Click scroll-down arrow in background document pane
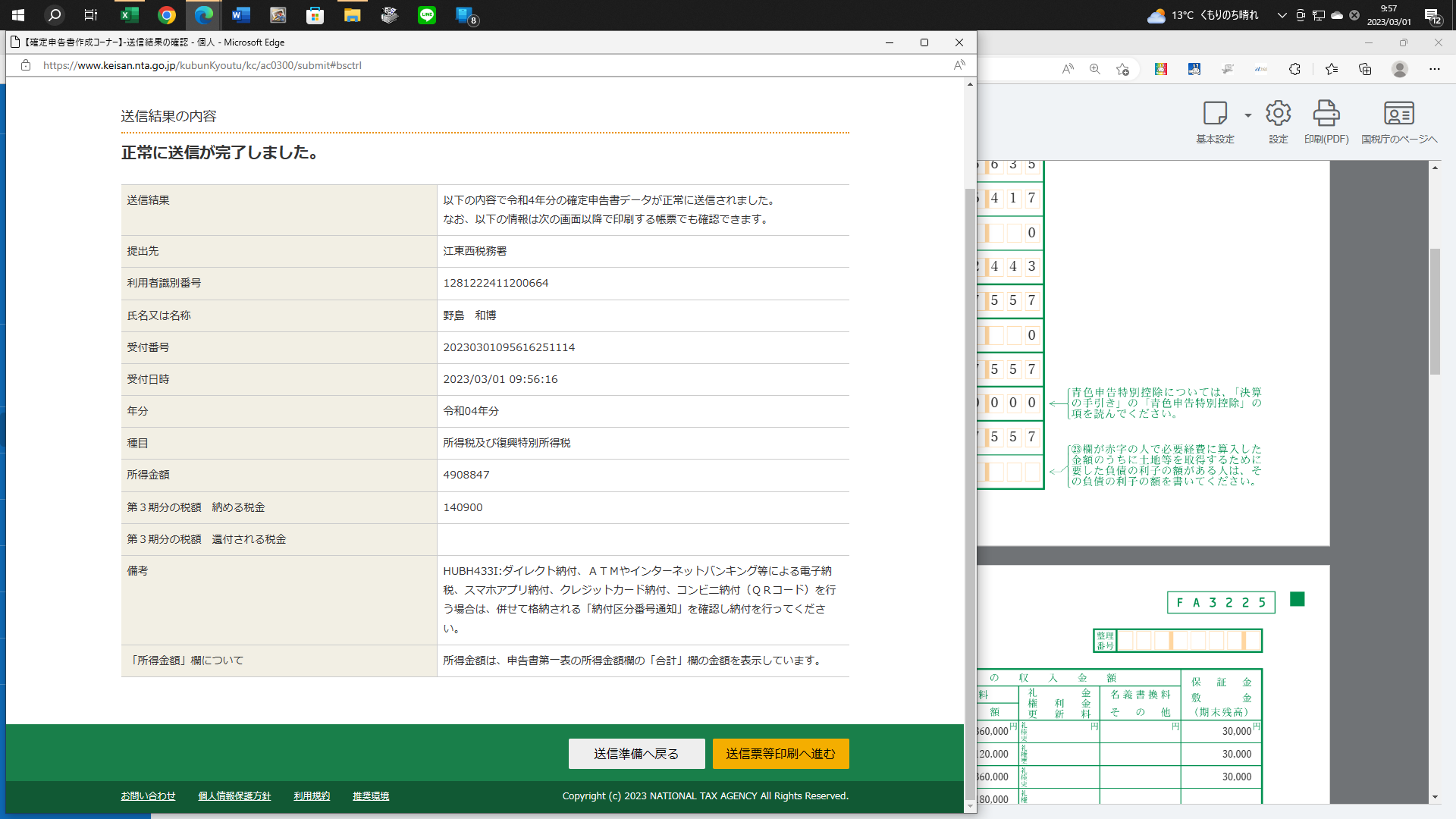1456x819 pixels. 1435,797
